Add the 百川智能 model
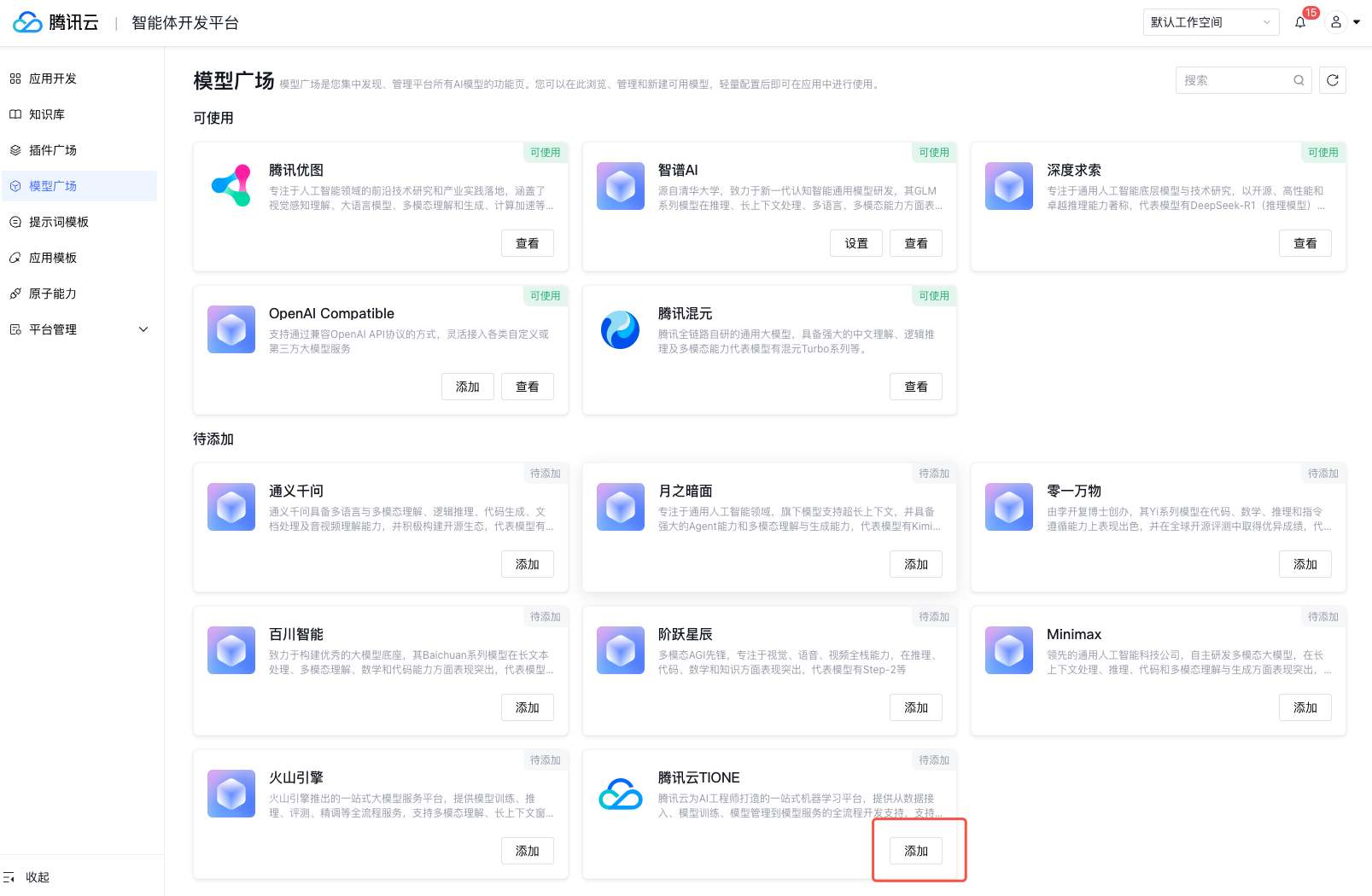The image size is (1372, 896). pyautogui.click(x=528, y=707)
